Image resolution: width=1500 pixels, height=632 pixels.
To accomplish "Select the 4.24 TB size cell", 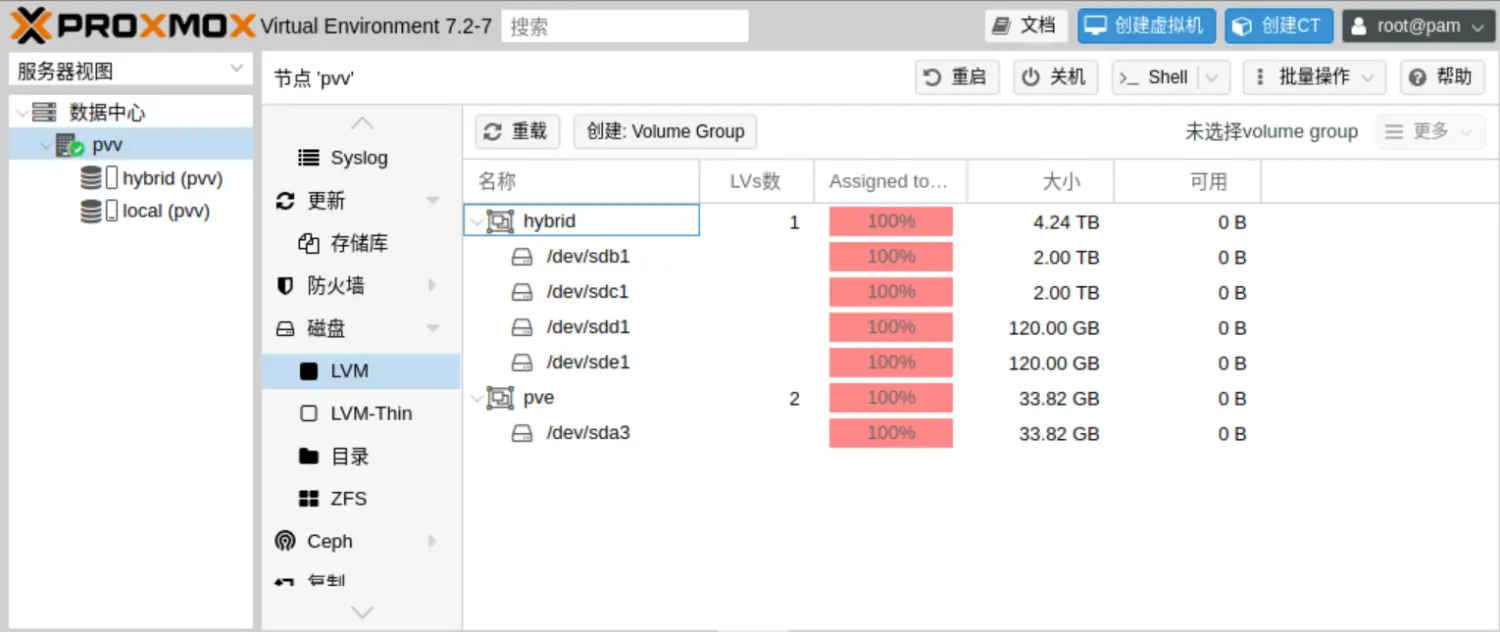I will 1066,222.
